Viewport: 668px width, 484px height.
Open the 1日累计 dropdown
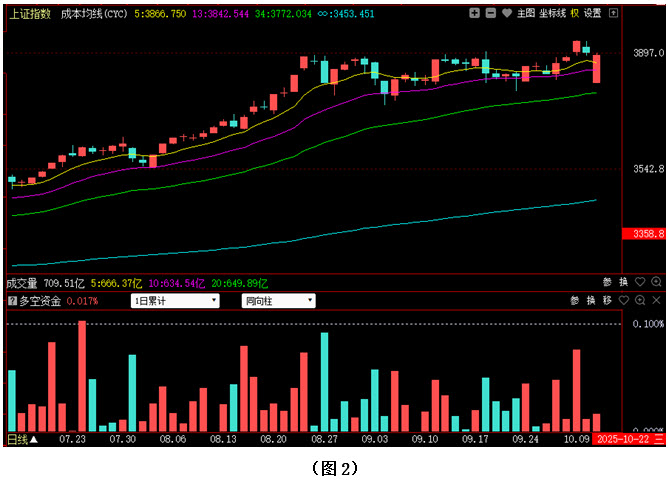(x=175, y=300)
